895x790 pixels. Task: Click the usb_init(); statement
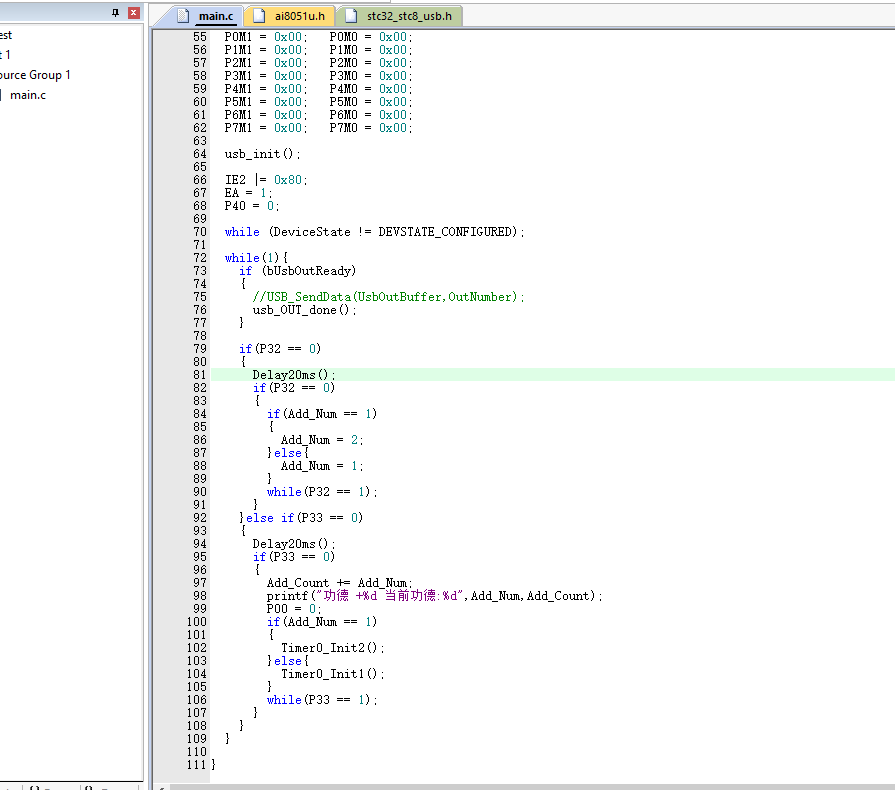tap(262, 154)
